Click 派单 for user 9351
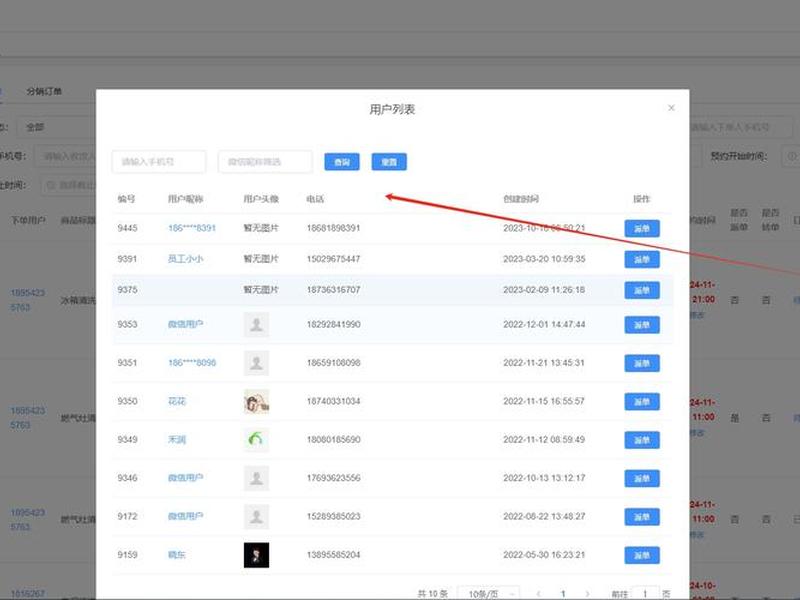800x600 pixels. (x=642, y=363)
